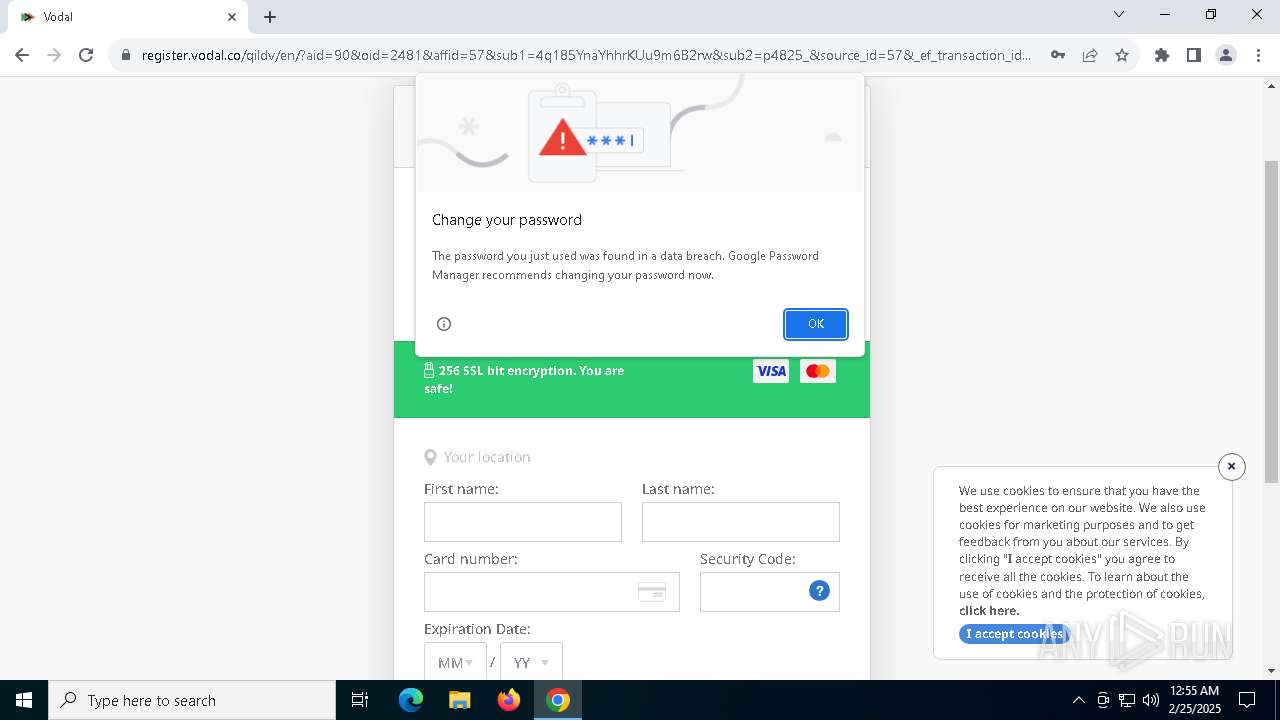Viewport: 1280px width, 720px height.
Task: Click the Visa card logo
Action: 771,371
